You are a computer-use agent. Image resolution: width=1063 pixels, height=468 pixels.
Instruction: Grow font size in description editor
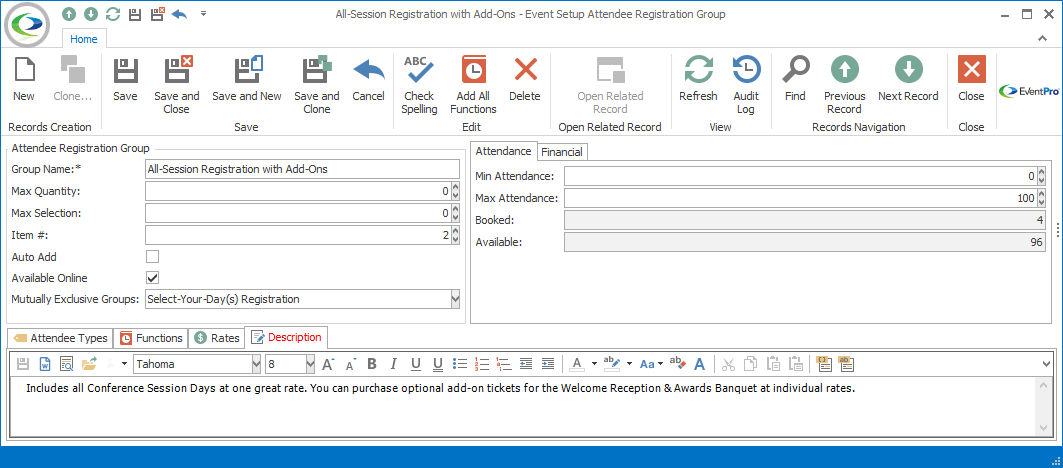328,364
